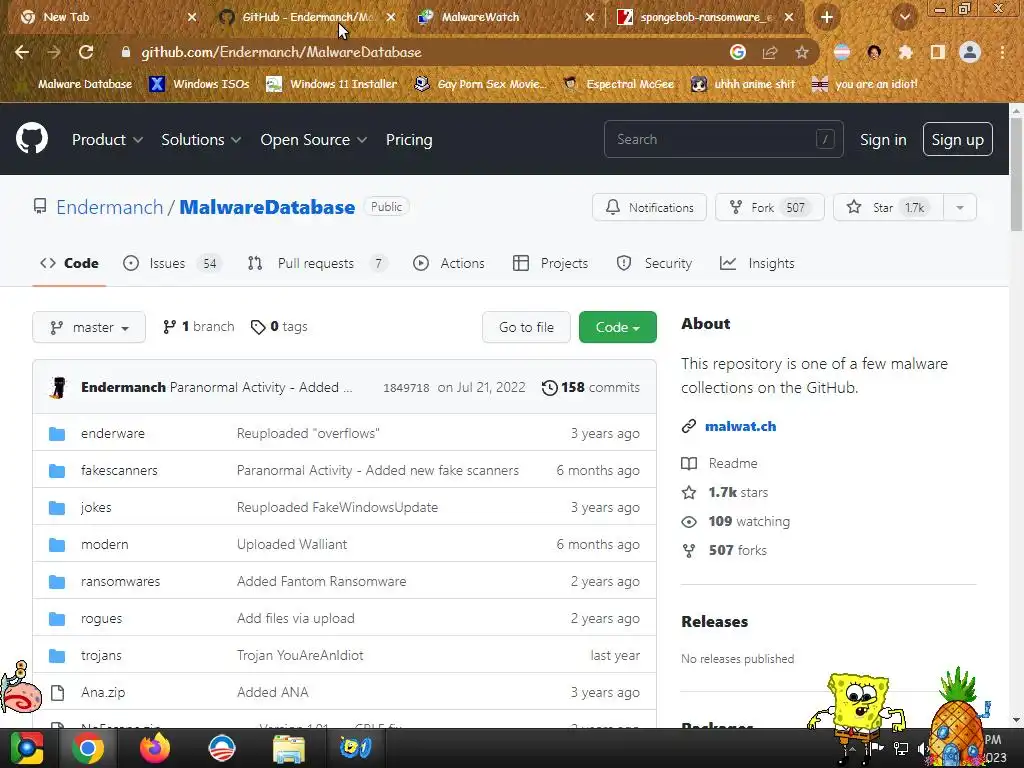
Task: Toggle the browser side panel icon
Action: point(938,52)
